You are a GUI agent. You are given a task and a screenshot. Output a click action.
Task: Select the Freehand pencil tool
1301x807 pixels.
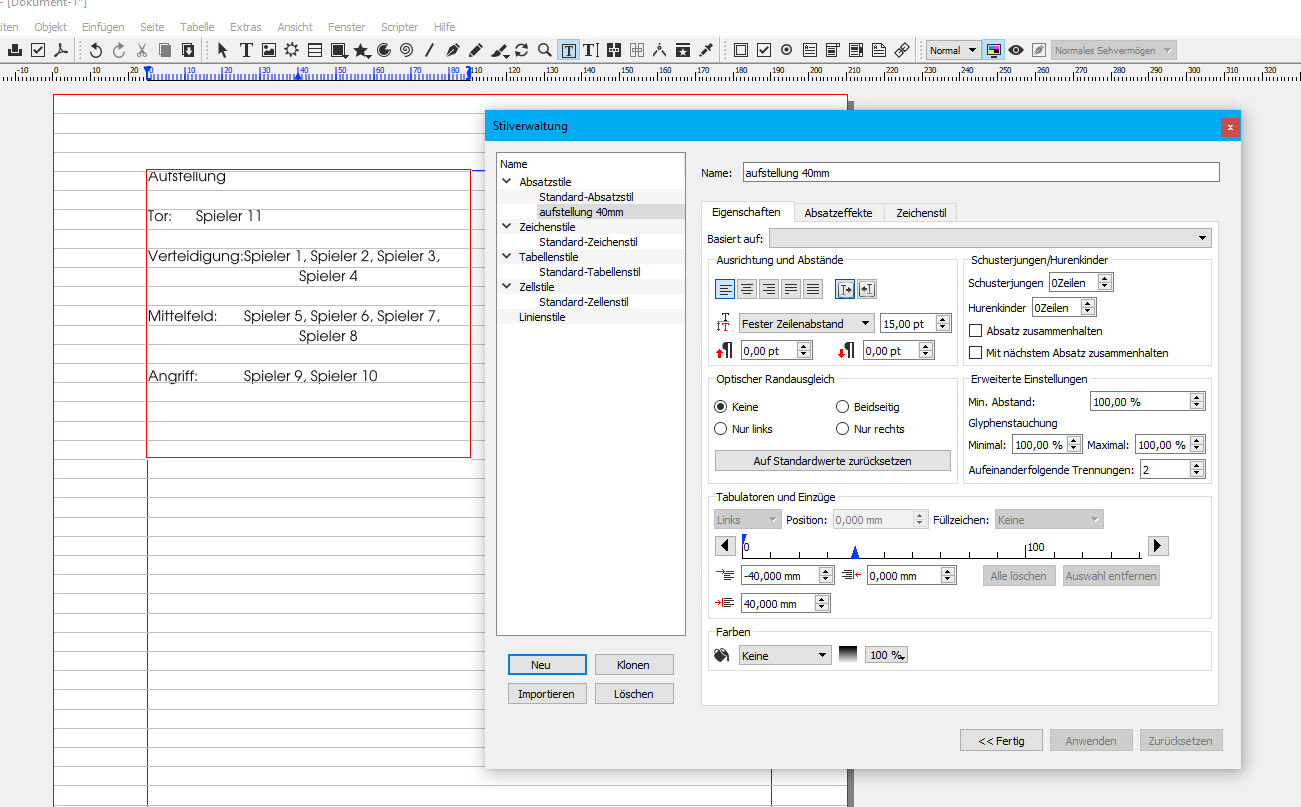[476, 50]
